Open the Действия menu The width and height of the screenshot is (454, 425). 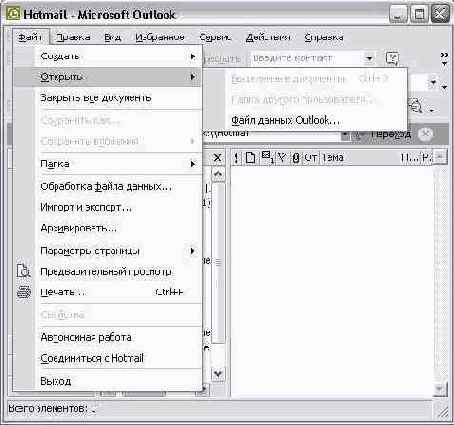268,37
